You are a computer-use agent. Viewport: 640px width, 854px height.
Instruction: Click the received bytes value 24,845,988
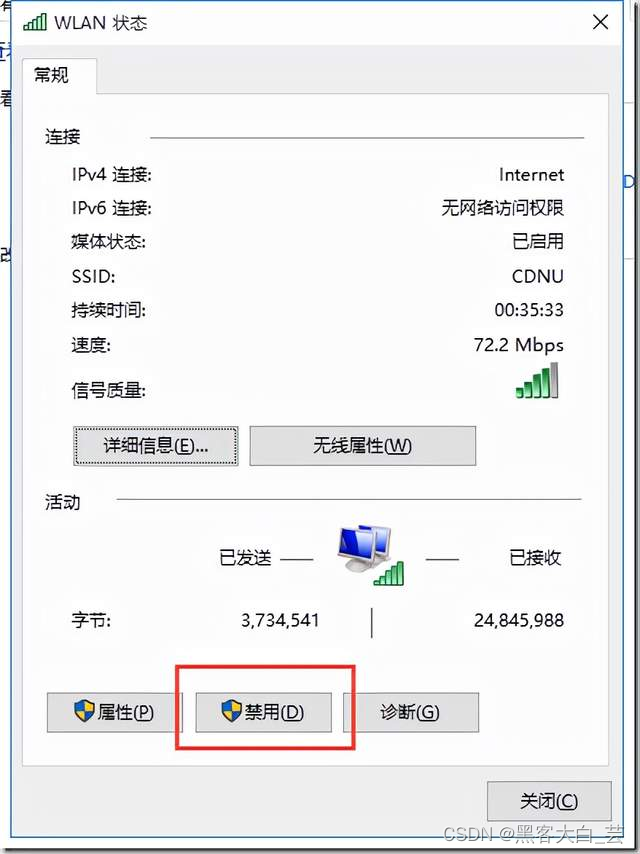pos(519,620)
